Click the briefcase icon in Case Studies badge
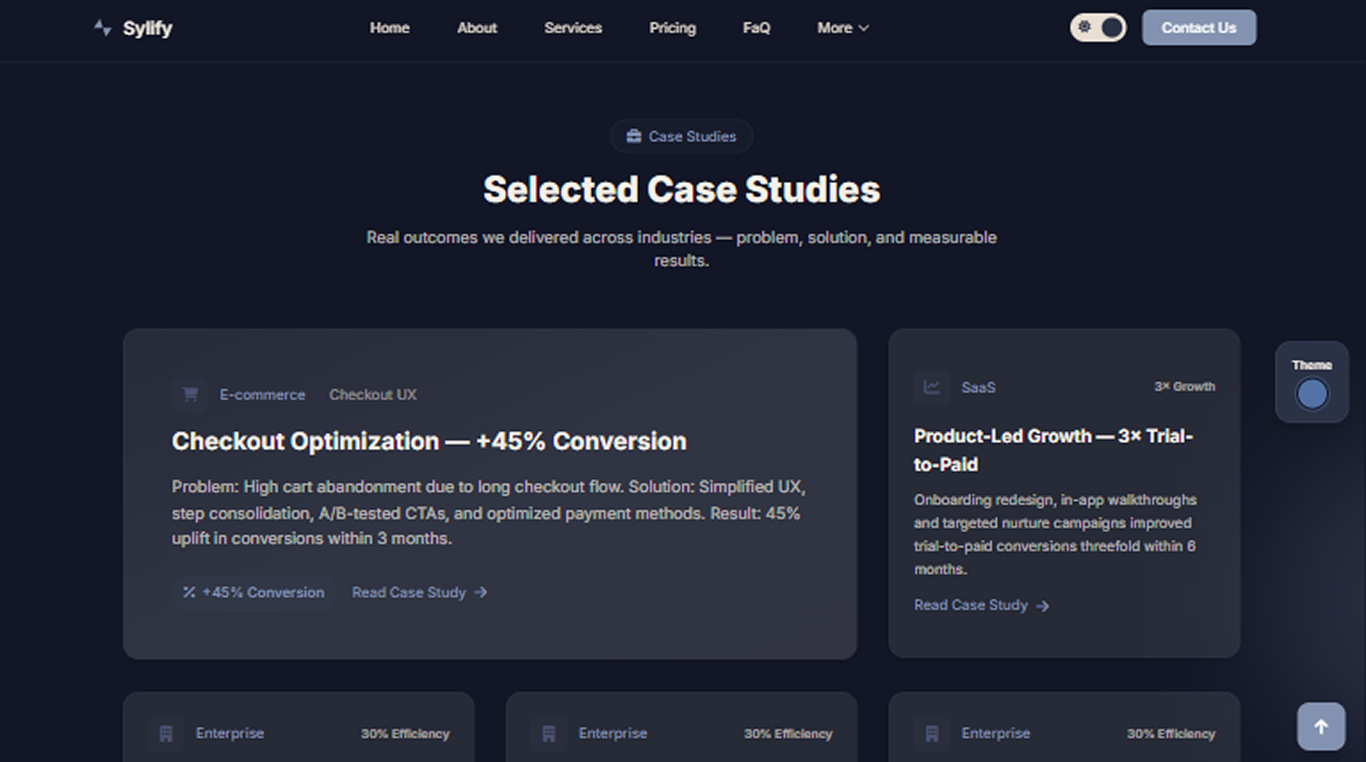Image resolution: width=1366 pixels, height=762 pixels. pos(633,136)
